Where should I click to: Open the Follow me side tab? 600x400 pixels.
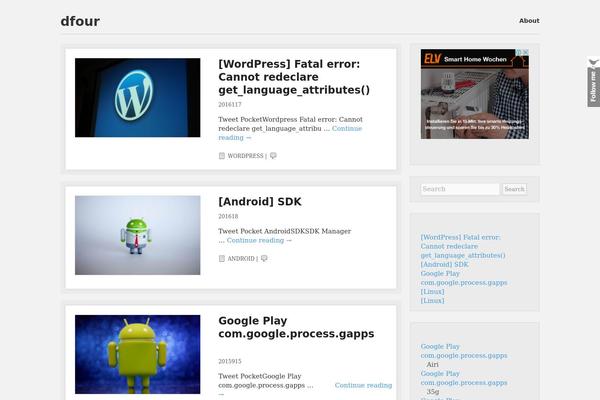click(x=593, y=87)
